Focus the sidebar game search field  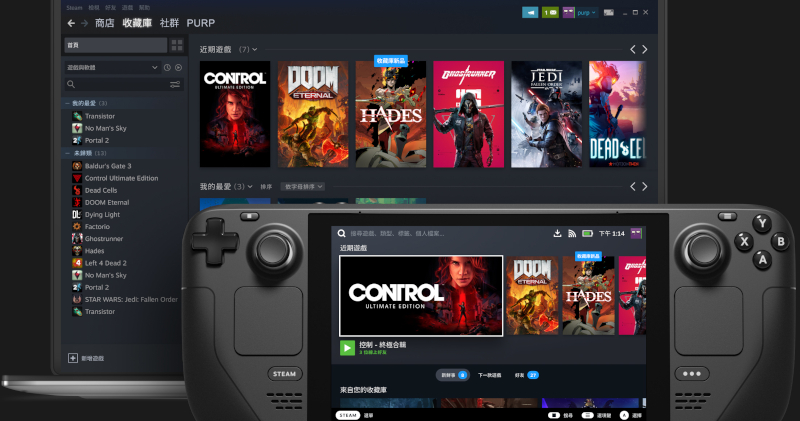click(x=123, y=84)
